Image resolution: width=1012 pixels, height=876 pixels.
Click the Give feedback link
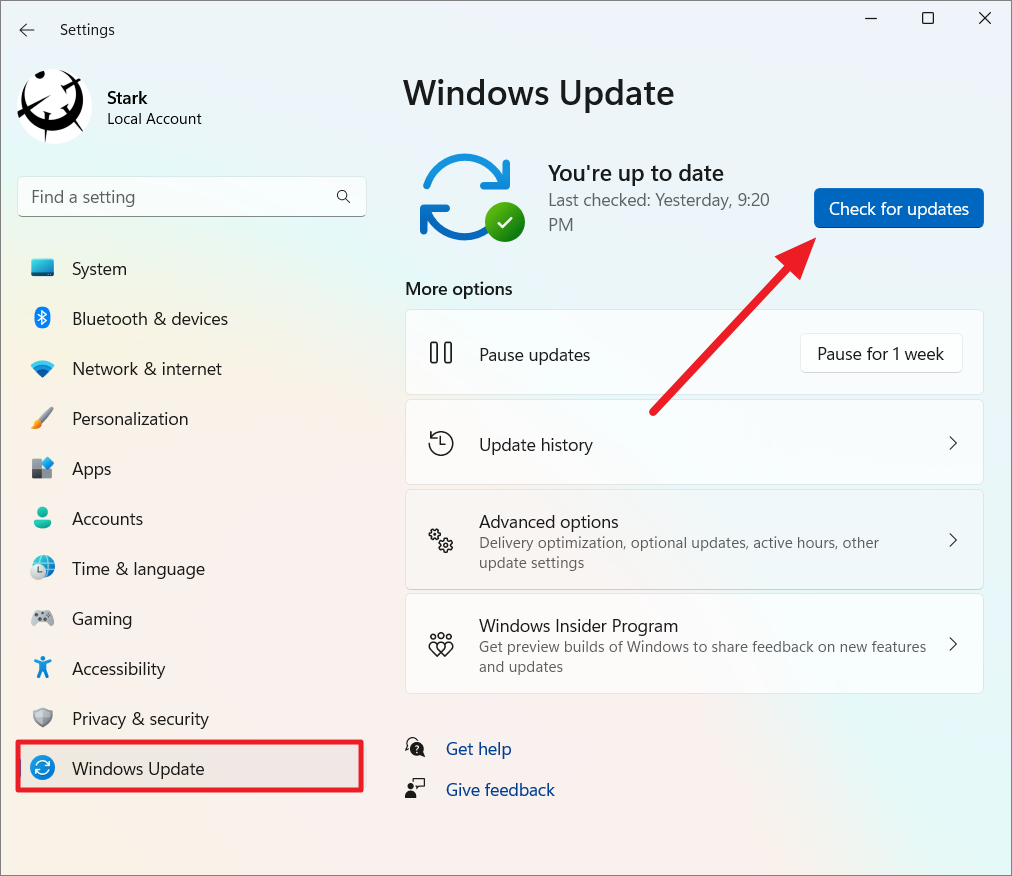pyautogui.click(x=500, y=789)
